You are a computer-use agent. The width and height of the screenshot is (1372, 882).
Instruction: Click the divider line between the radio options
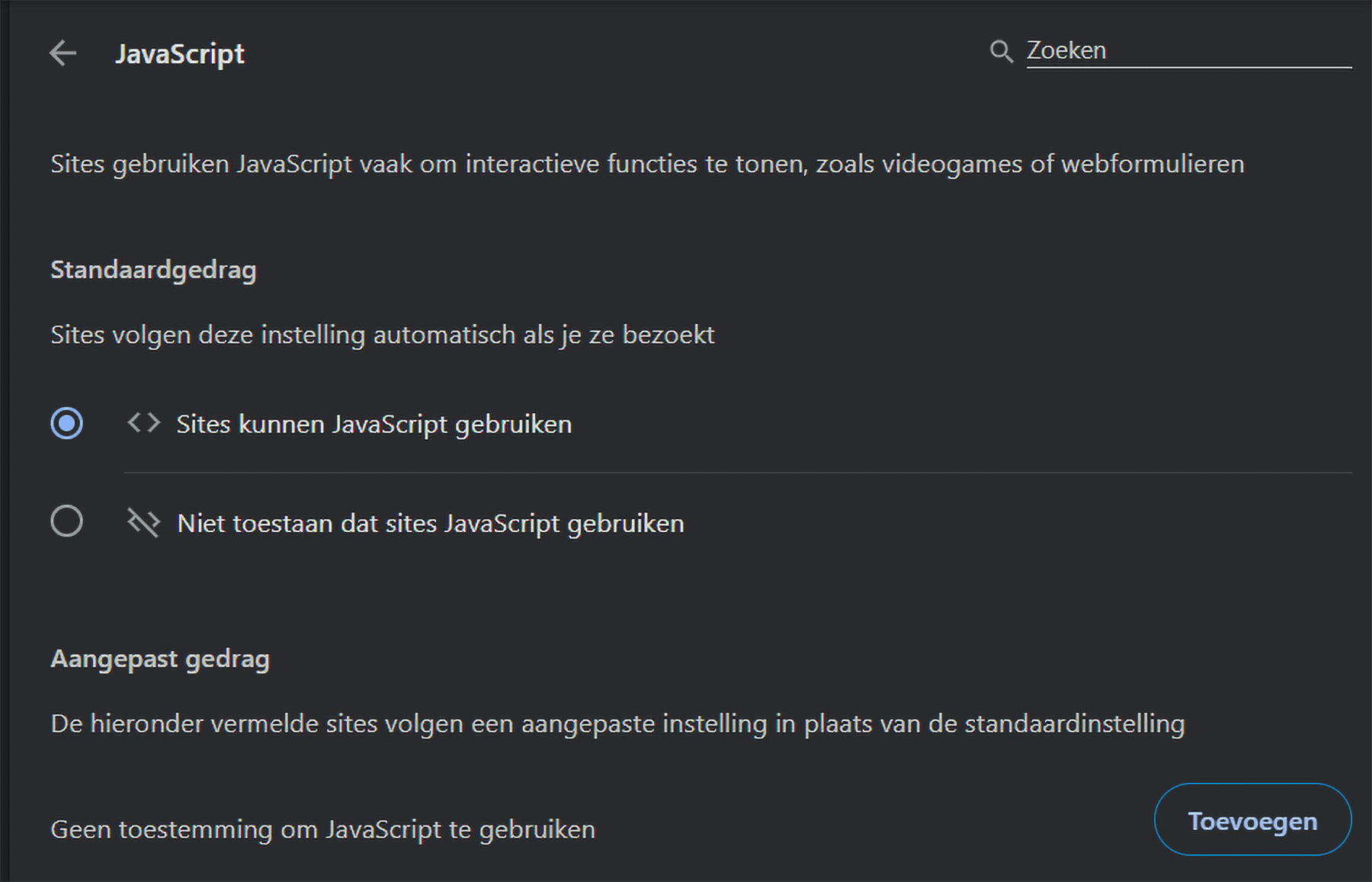pyautogui.click(x=737, y=473)
